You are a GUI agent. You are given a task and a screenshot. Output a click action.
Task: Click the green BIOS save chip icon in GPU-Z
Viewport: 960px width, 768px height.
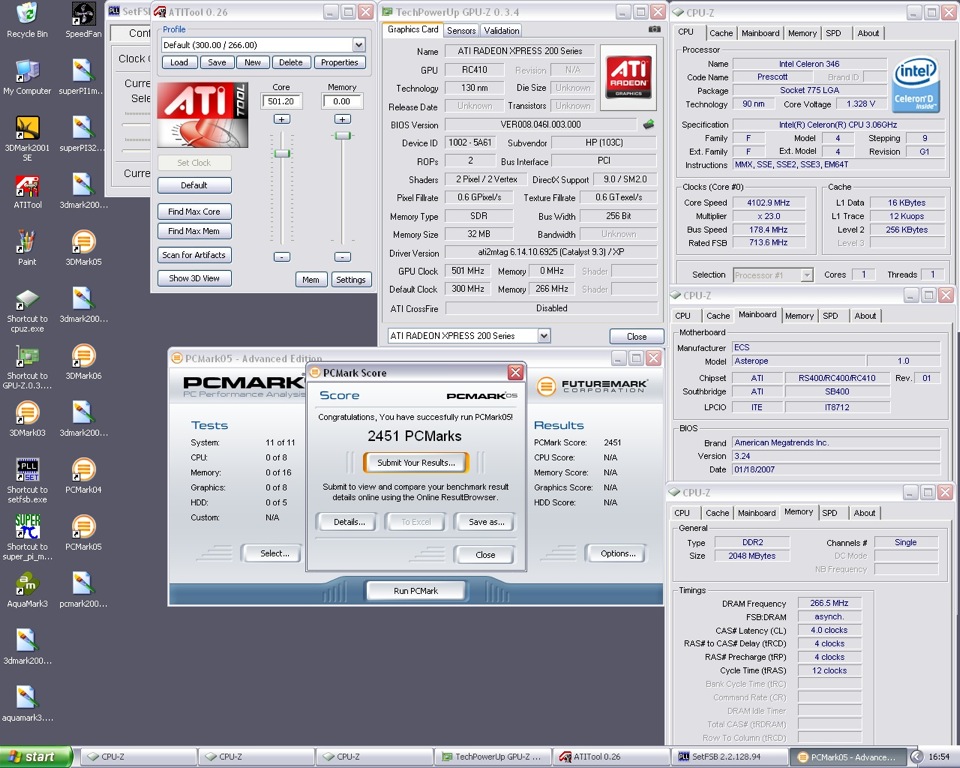648,124
